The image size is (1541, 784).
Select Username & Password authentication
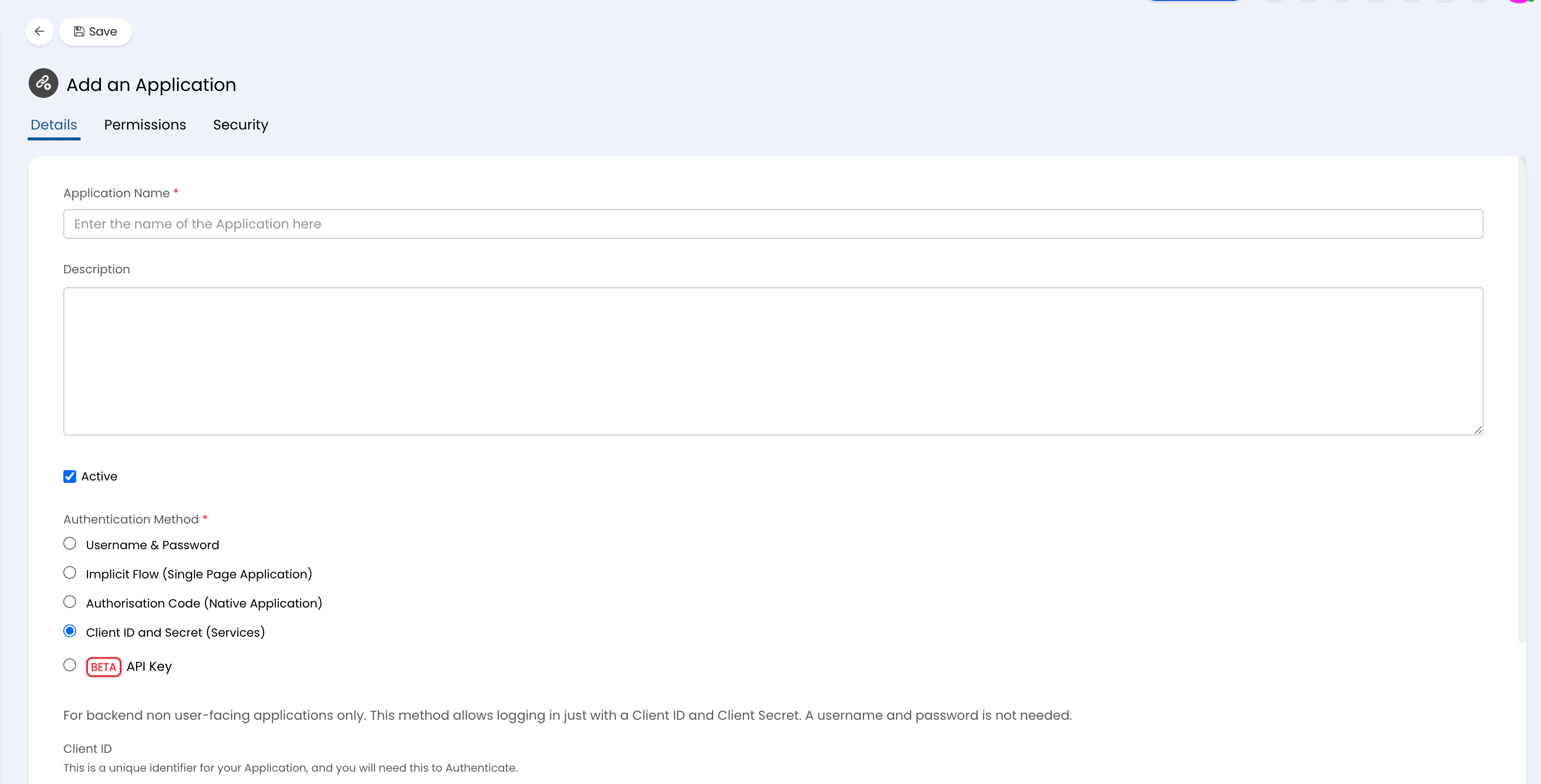pyautogui.click(x=70, y=544)
